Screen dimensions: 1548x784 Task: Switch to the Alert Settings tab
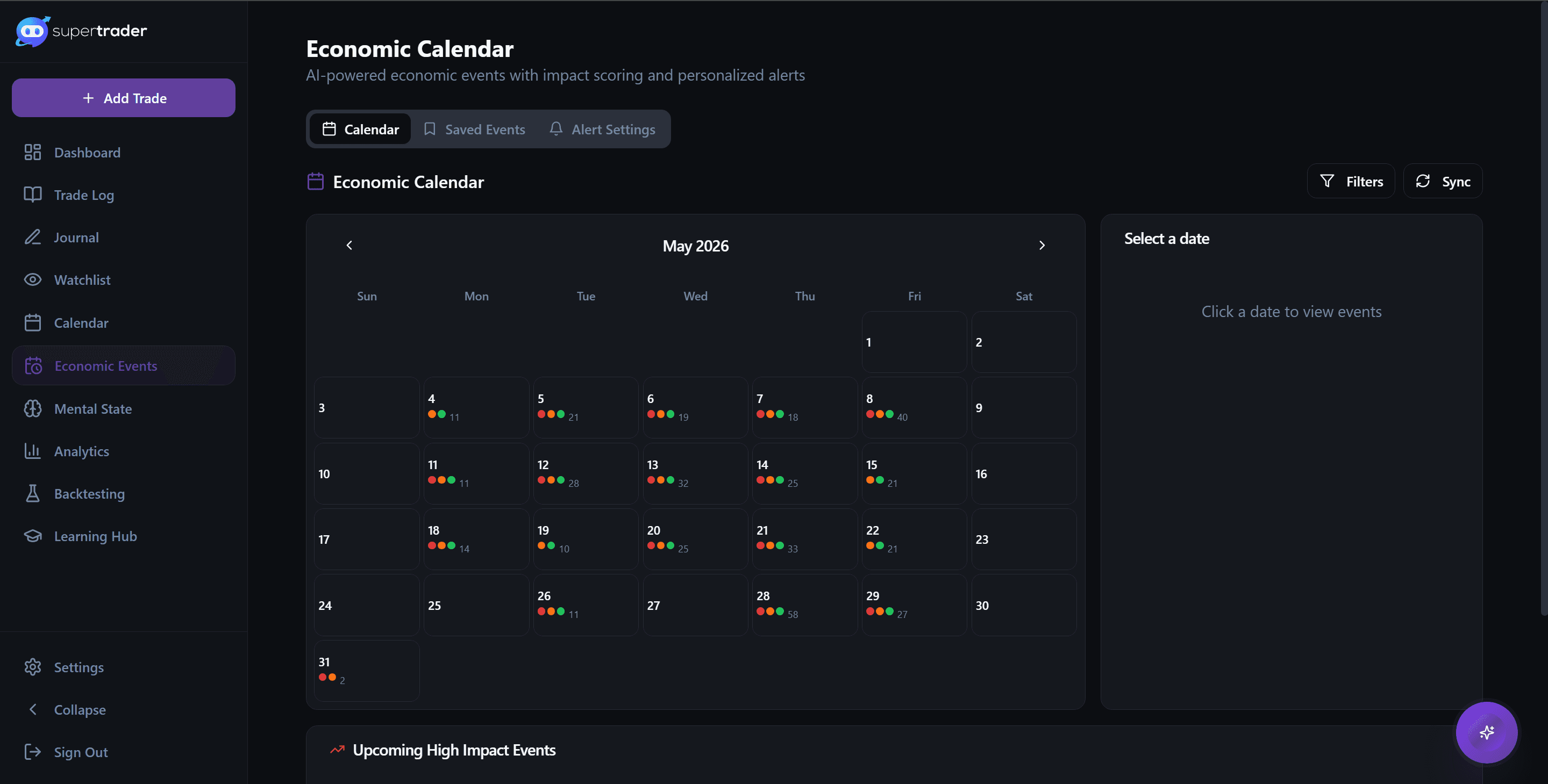pyautogui.click(x=602, y=129)
